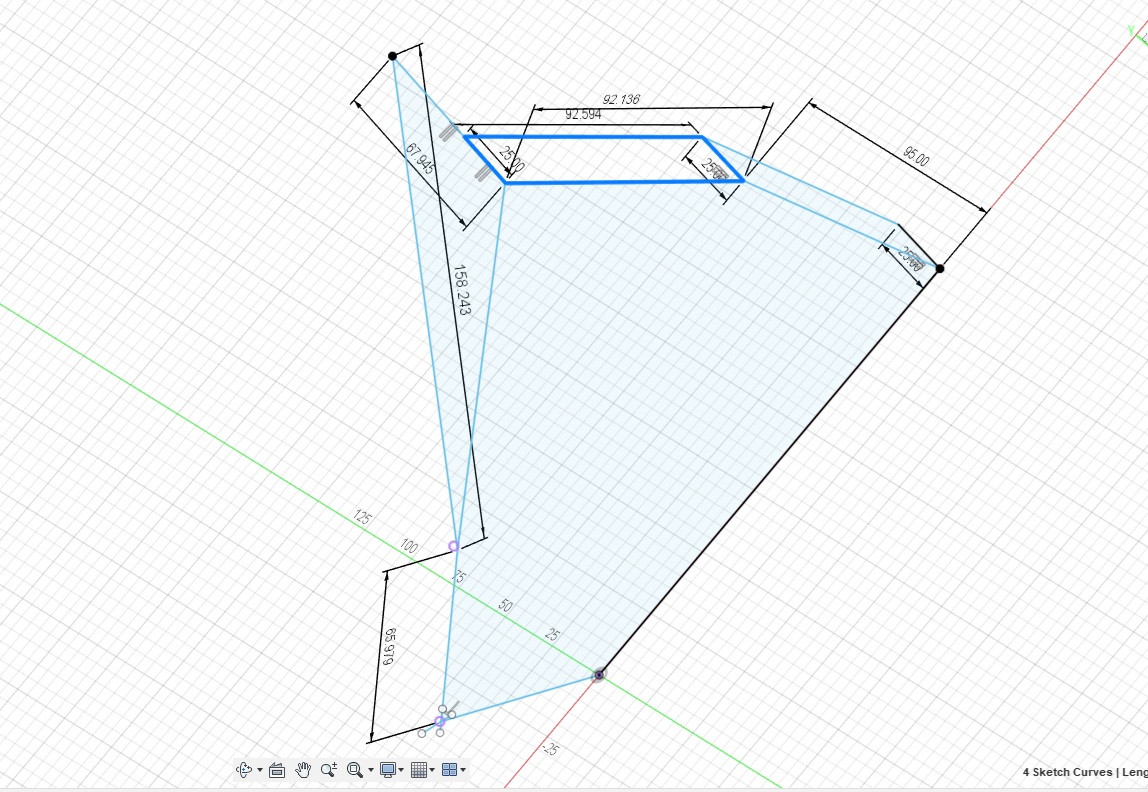The width and height of the screenshot is (1148, 792).
Task: Select the 158.243 dimension value
Action: (x=462, y=290)
